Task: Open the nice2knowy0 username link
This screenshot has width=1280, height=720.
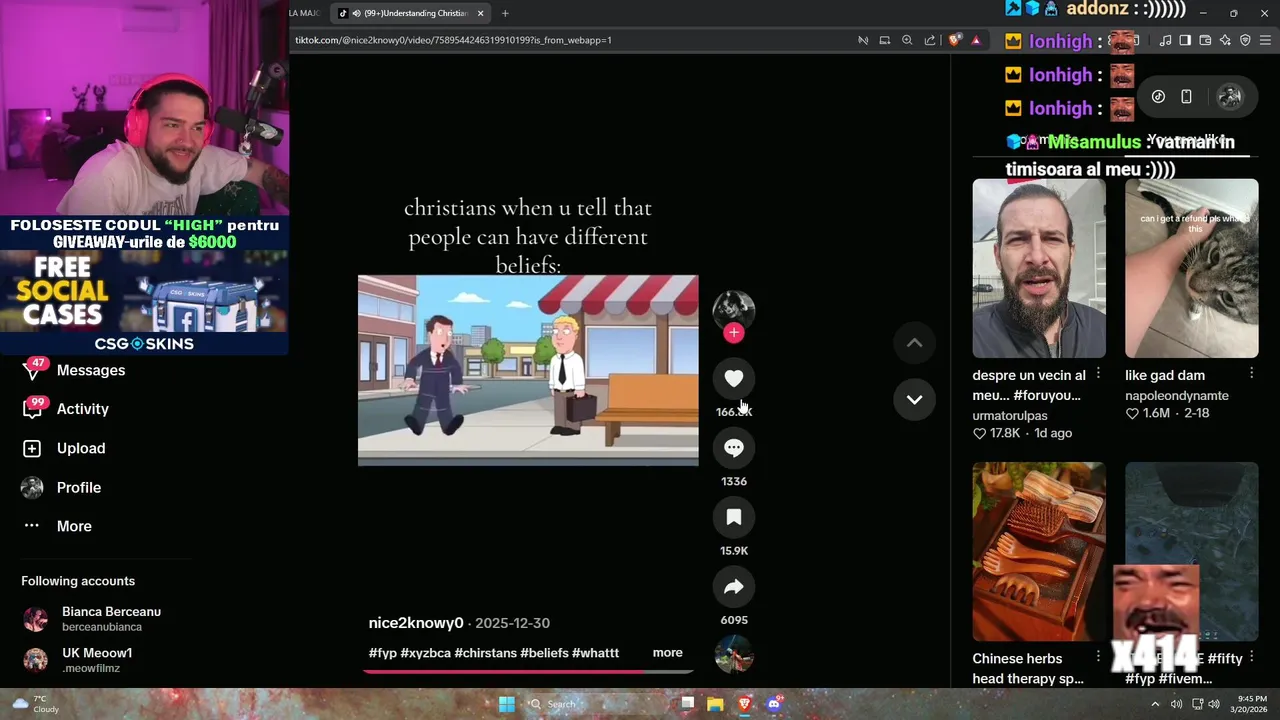Action: click(416, 623)
